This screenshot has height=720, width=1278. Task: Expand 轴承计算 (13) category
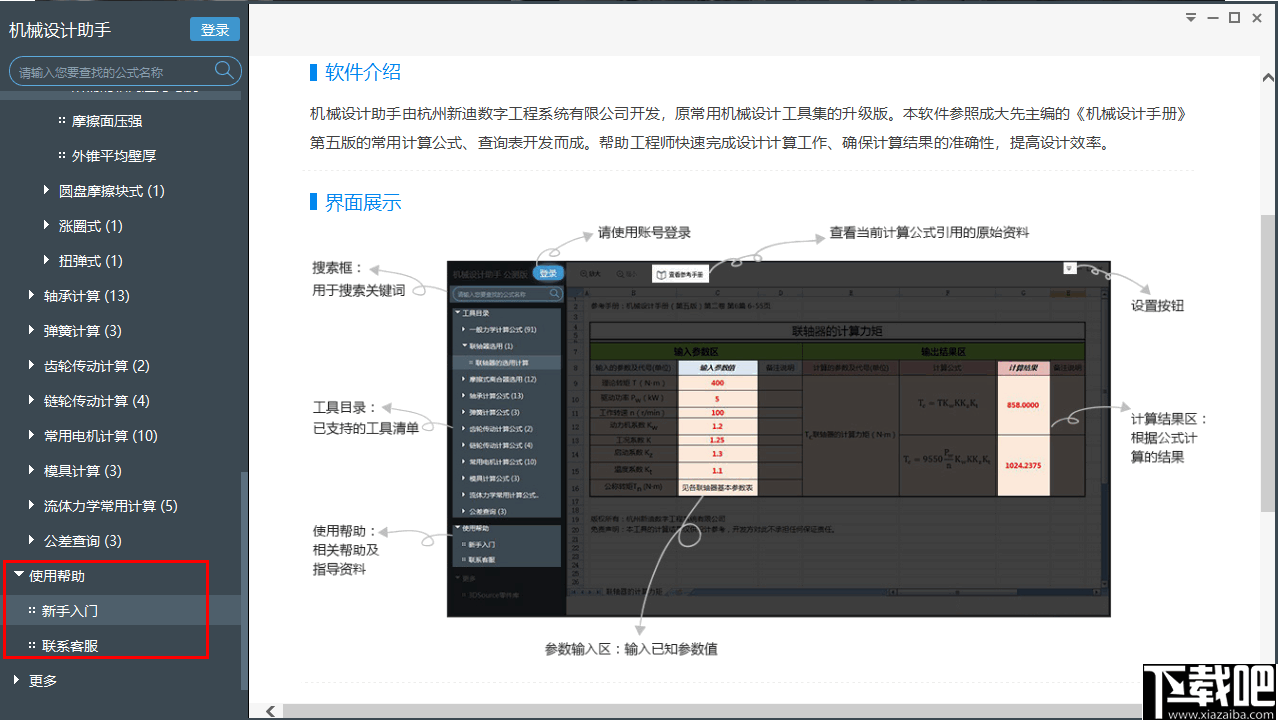pyautogui.click(x=32, y=295)
